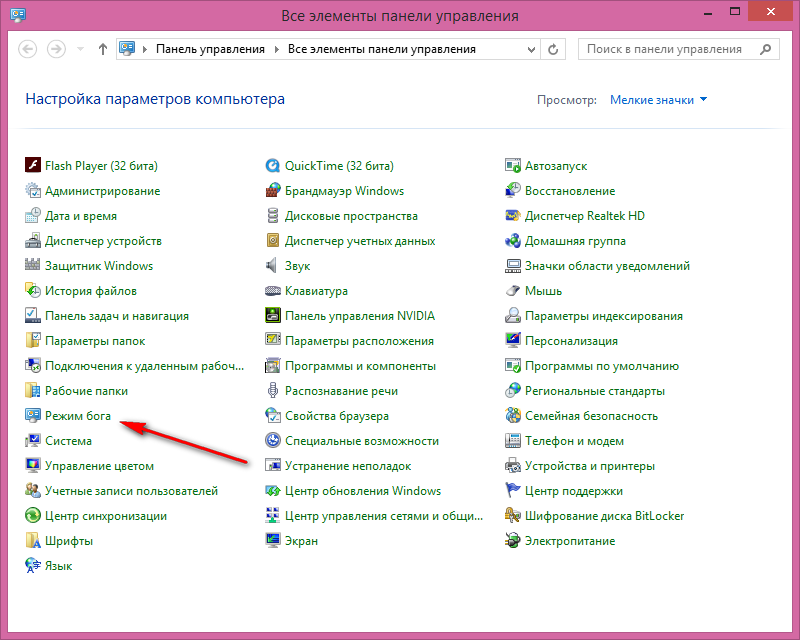Open 'Учетные записи пользователей' link

click(x=132, y=490)
